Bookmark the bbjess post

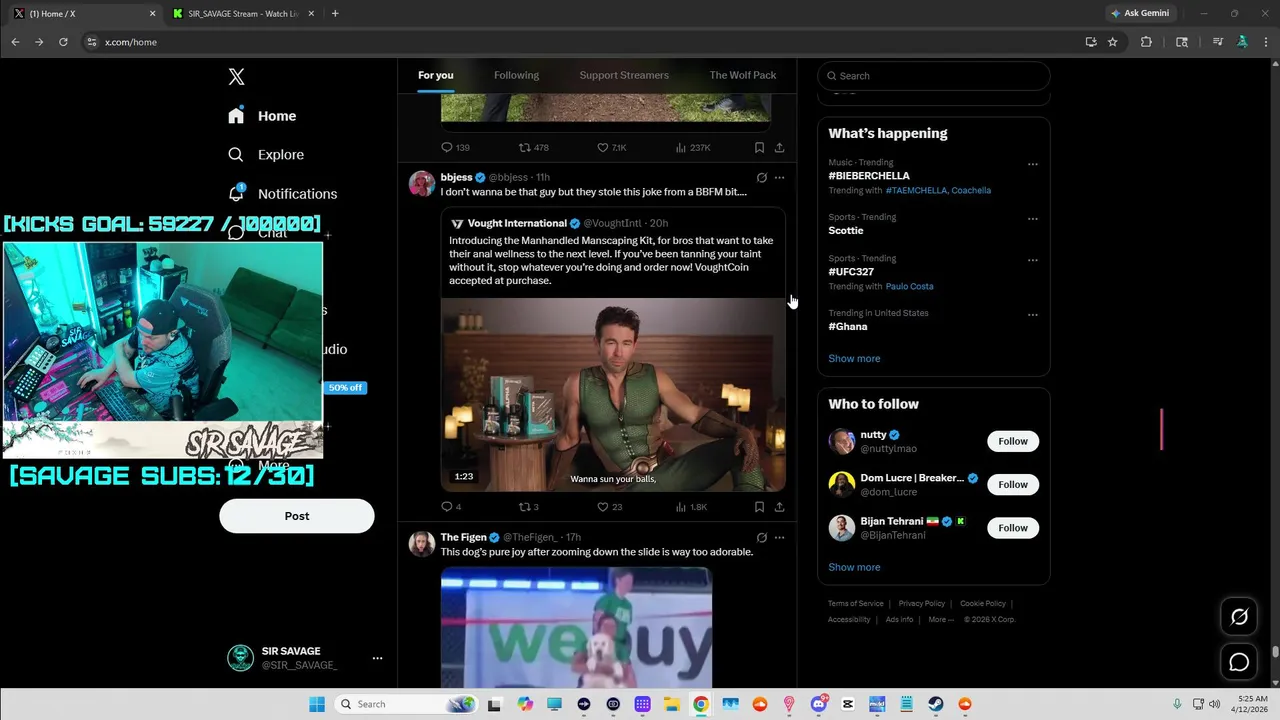[759, 507]
